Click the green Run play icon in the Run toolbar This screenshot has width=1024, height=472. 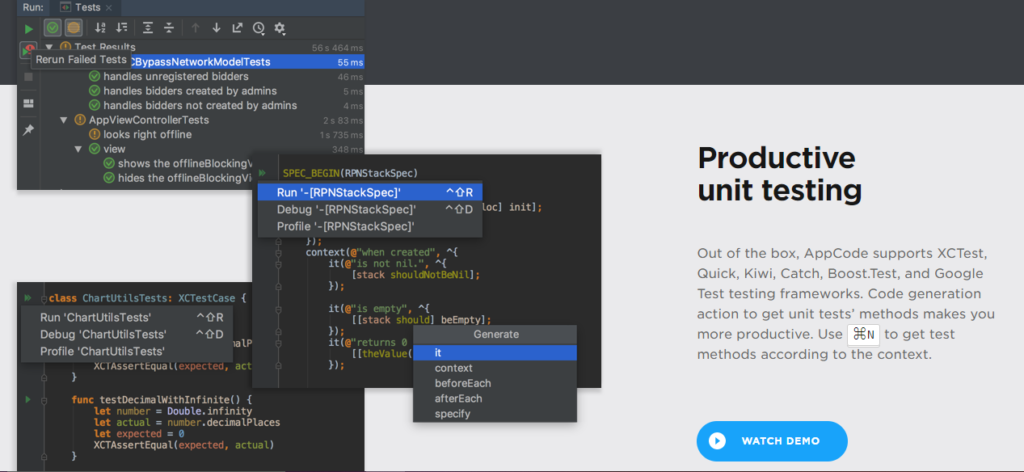pyautogui.click(x=29, y=28)
